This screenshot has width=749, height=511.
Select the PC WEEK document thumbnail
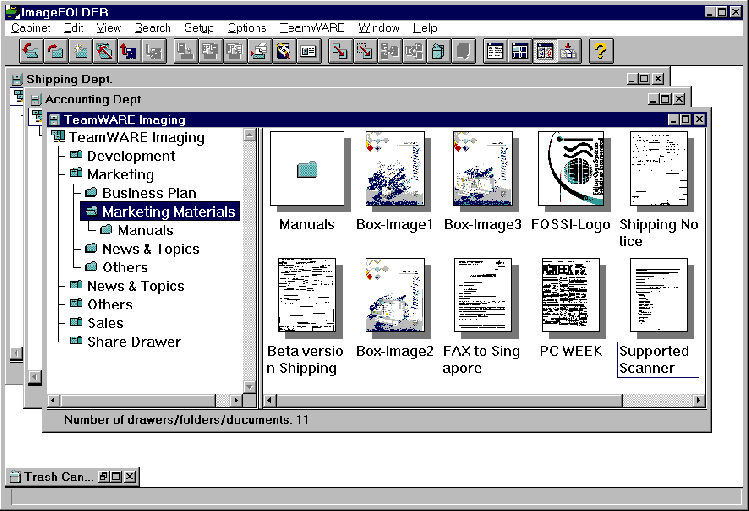tap(571, 295)
